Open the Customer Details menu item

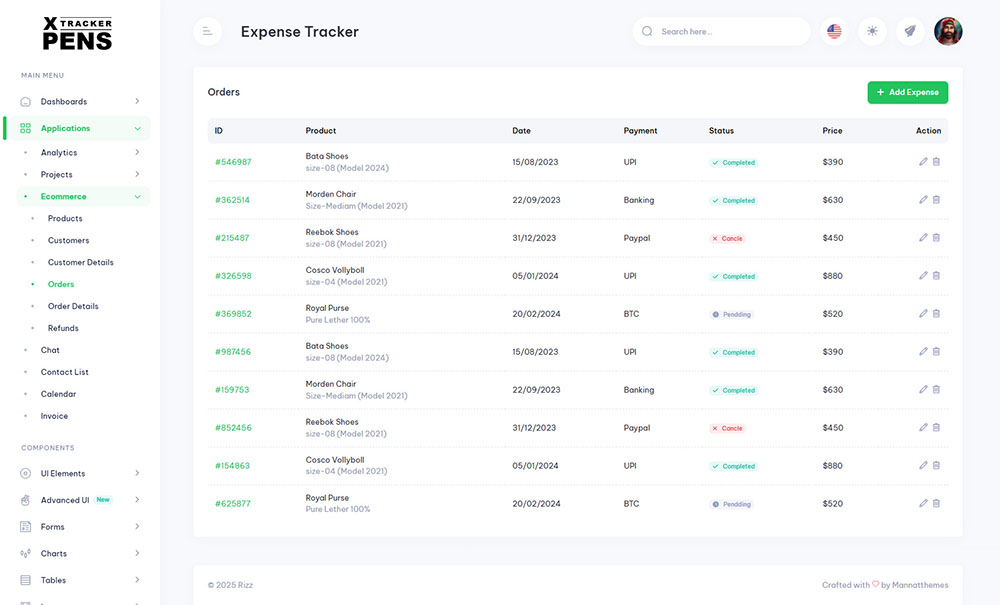(x=79, y=262)
